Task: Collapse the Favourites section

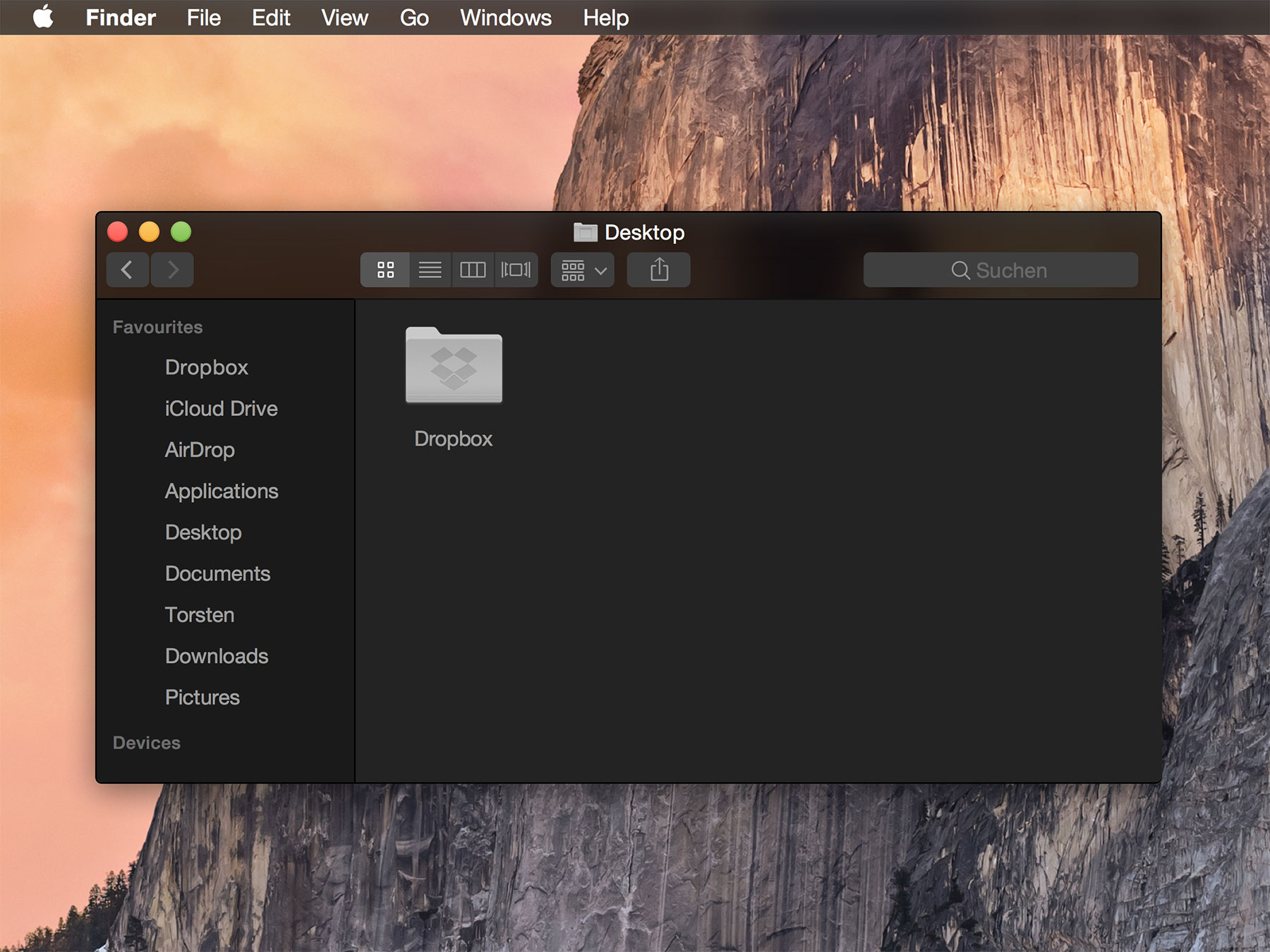Action: coord(157,326)
